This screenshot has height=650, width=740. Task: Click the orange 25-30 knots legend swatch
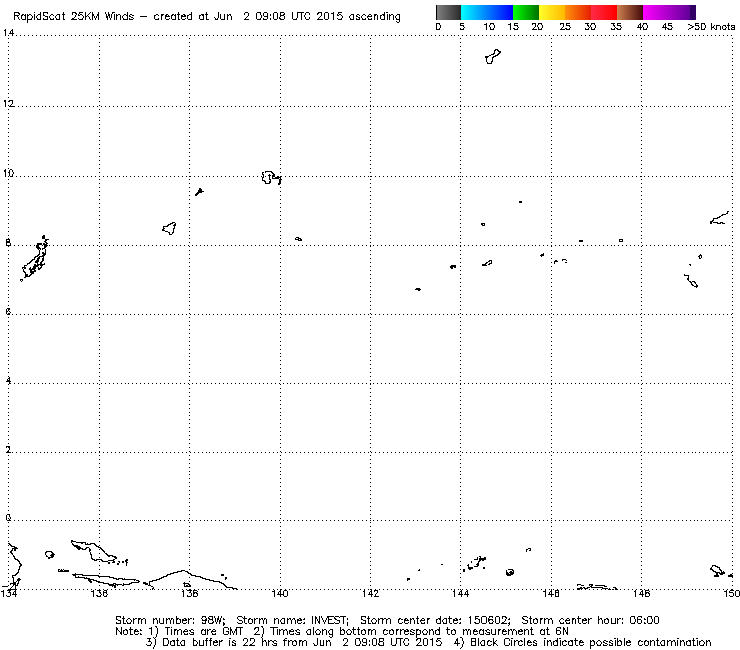point(578,12)
